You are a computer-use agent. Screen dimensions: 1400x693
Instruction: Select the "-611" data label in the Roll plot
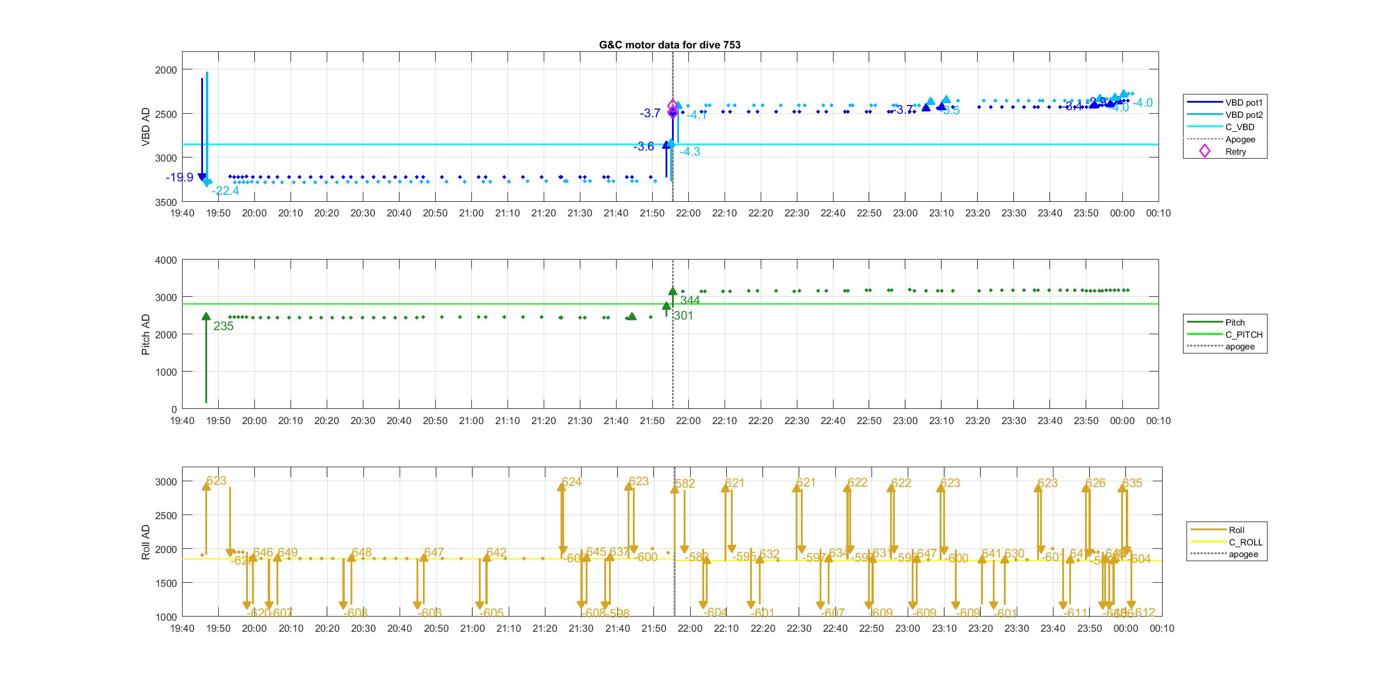click(x=1075, y=613)
